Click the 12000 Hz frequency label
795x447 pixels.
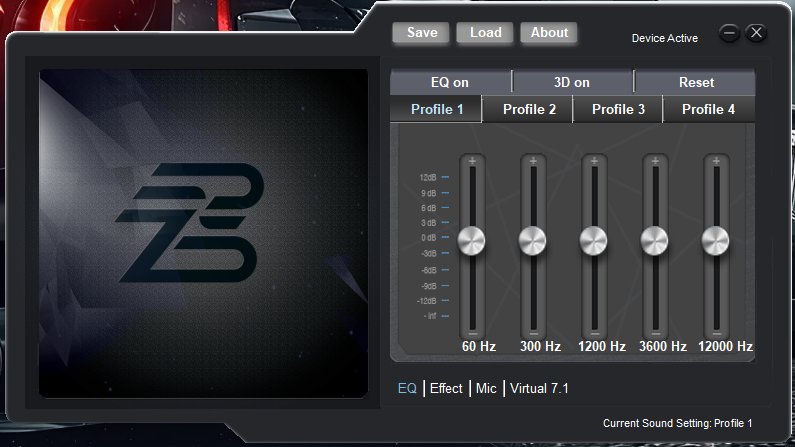coord(725,346)
